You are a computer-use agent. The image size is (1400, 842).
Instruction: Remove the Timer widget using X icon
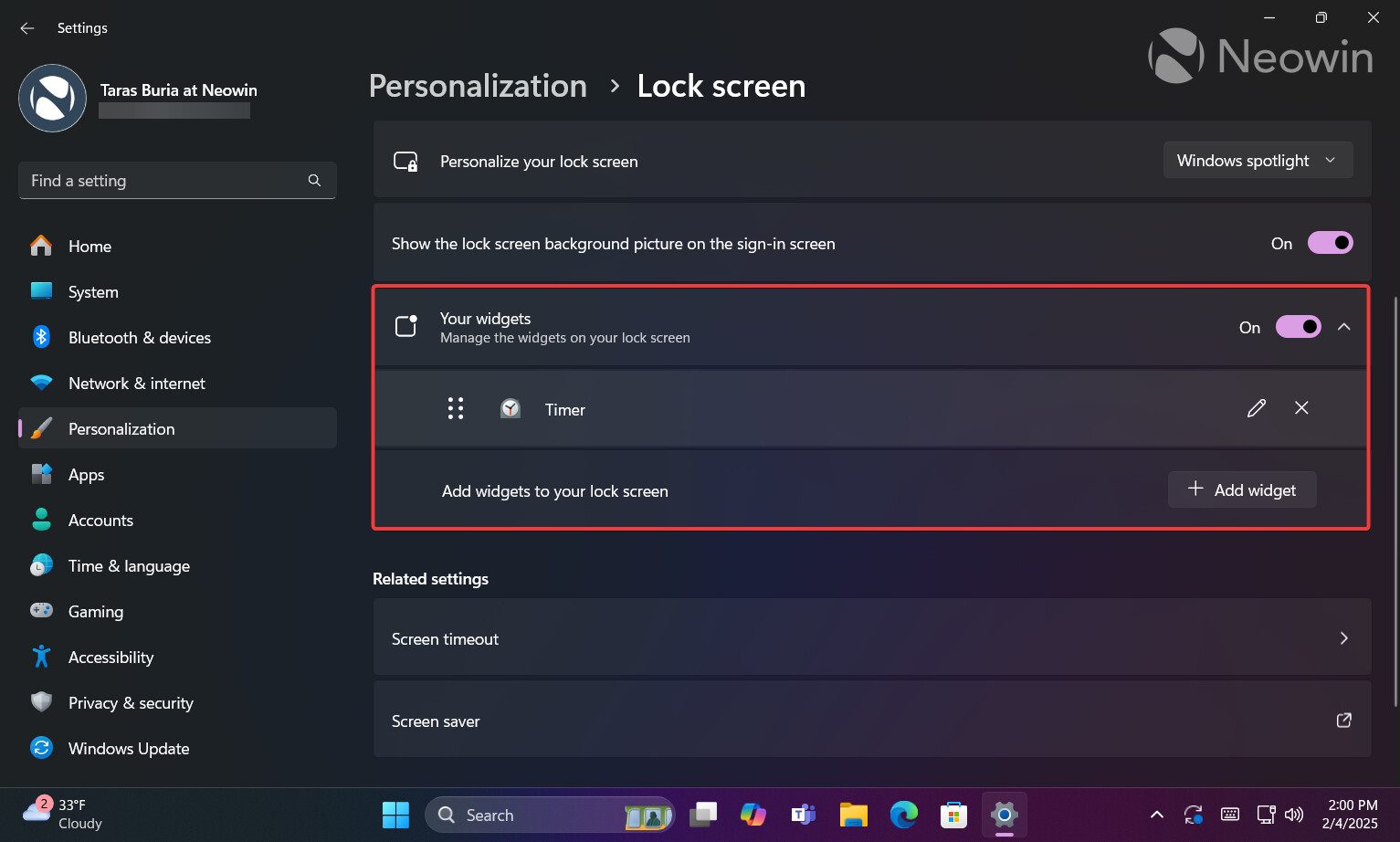pos(1301,408)
